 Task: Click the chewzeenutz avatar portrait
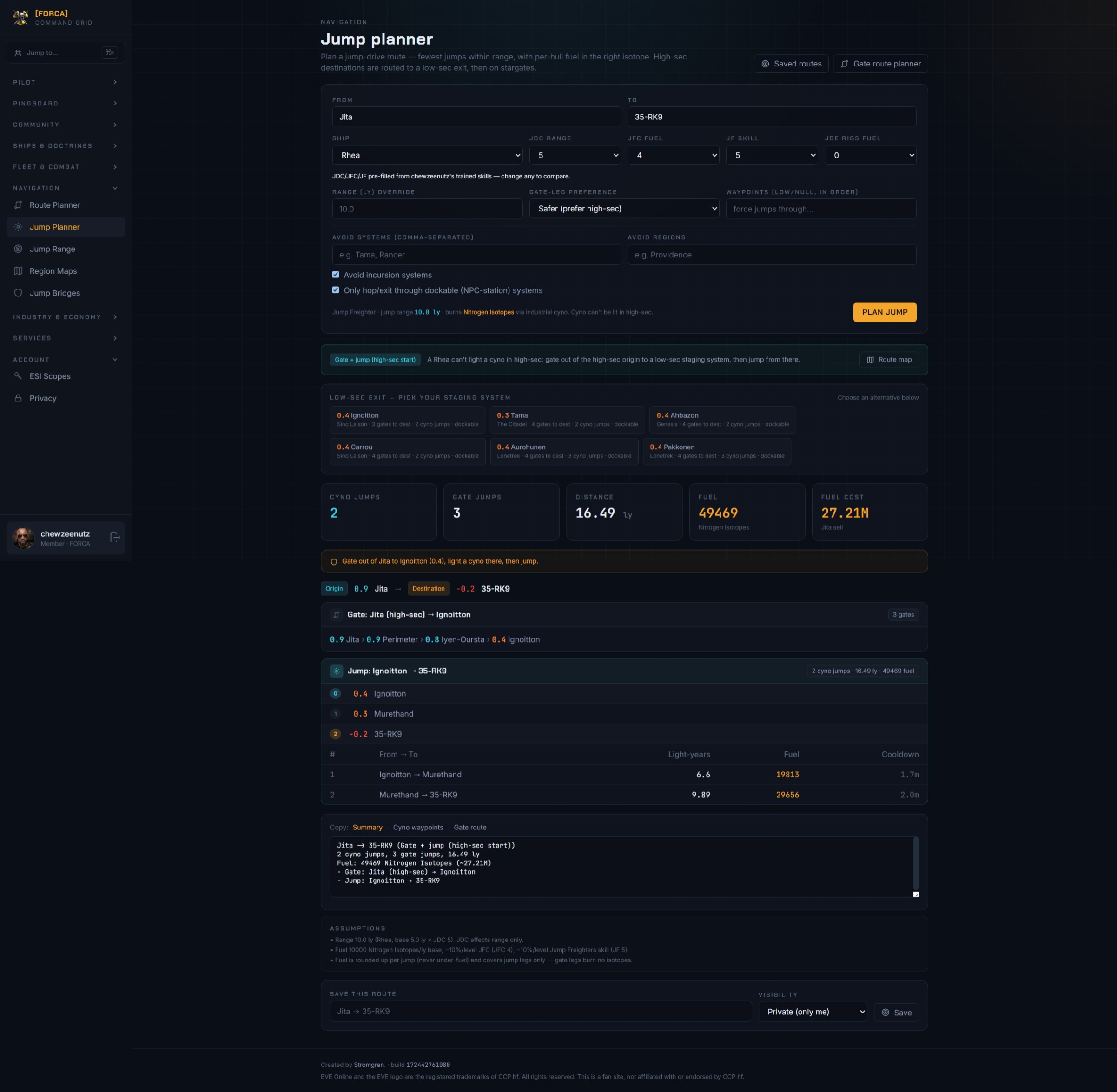[24, 538]
